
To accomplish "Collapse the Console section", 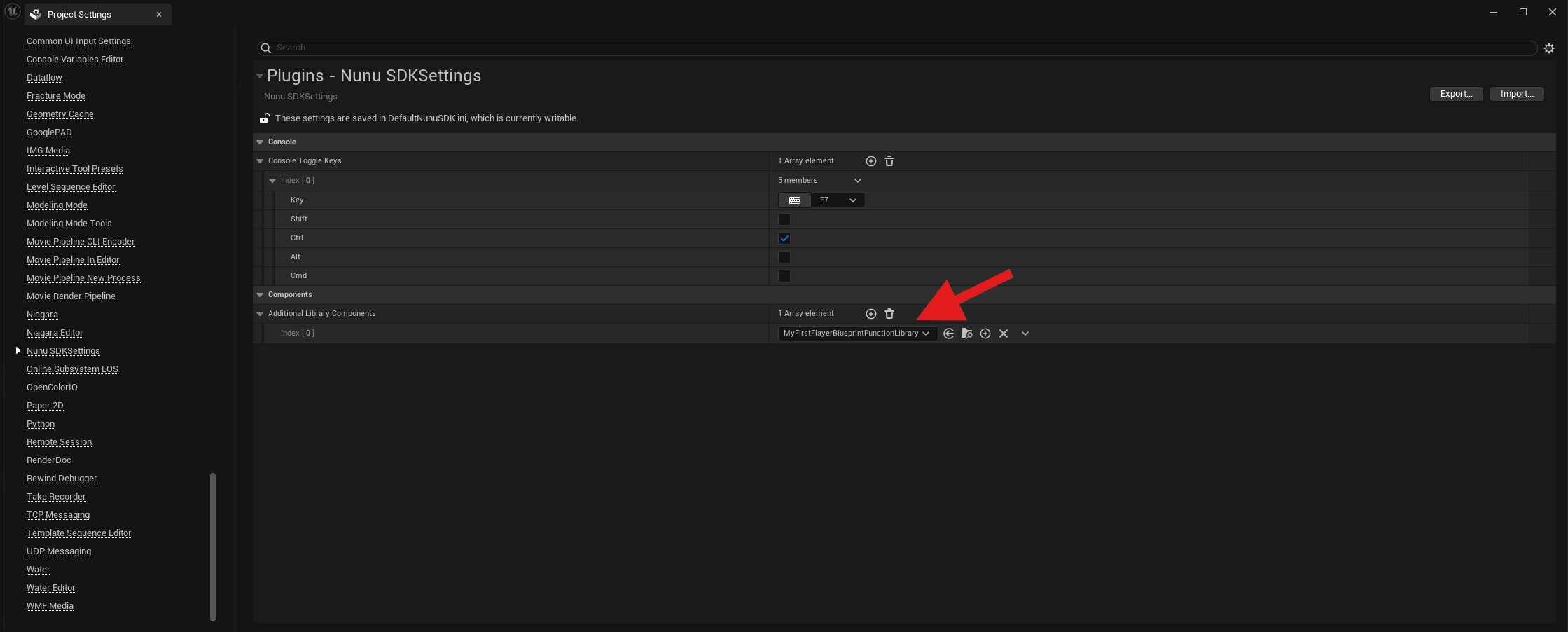I will [x=260, y=142].
